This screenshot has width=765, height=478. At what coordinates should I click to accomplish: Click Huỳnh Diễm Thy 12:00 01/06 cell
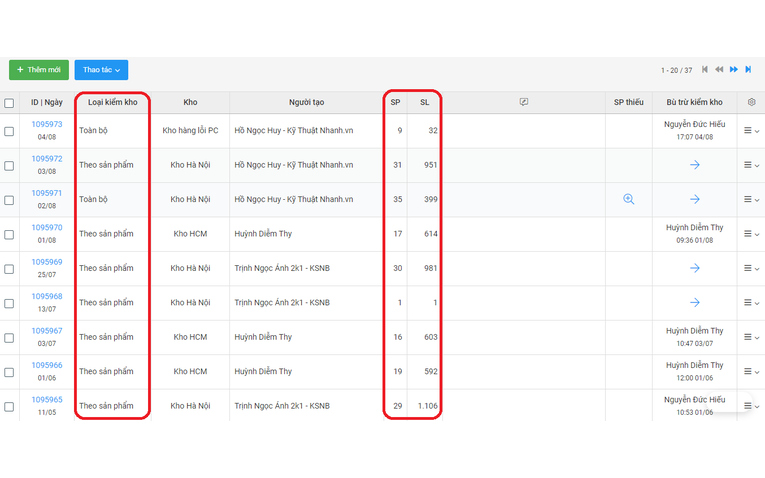(x=694, y=371)
